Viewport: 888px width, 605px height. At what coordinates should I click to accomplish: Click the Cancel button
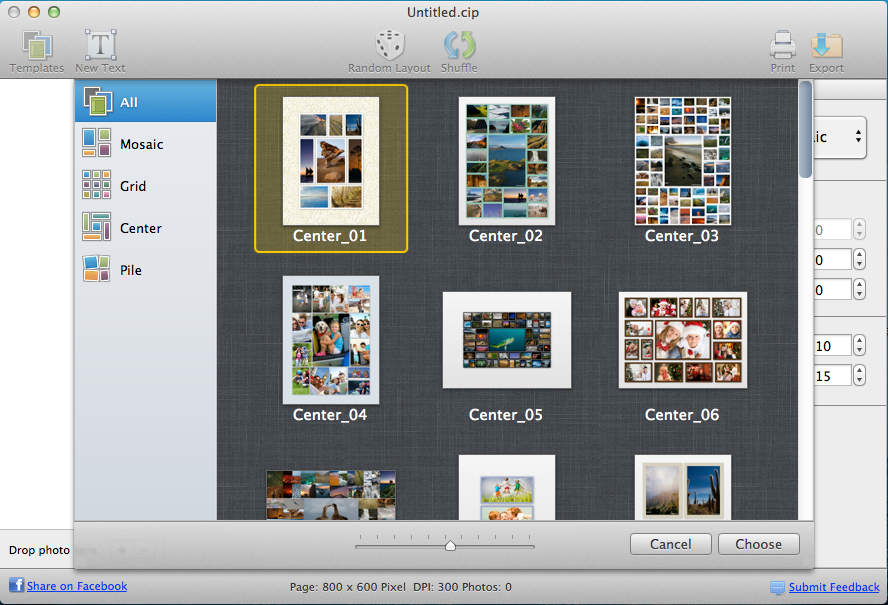671,544
